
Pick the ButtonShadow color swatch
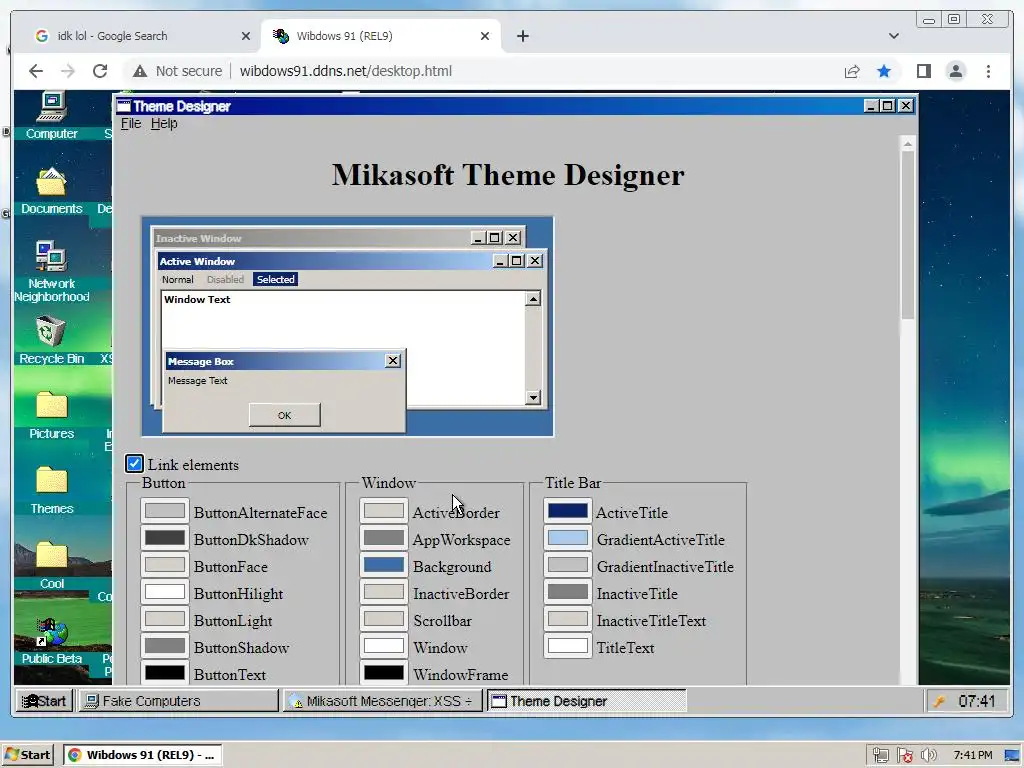pos(165,647)
